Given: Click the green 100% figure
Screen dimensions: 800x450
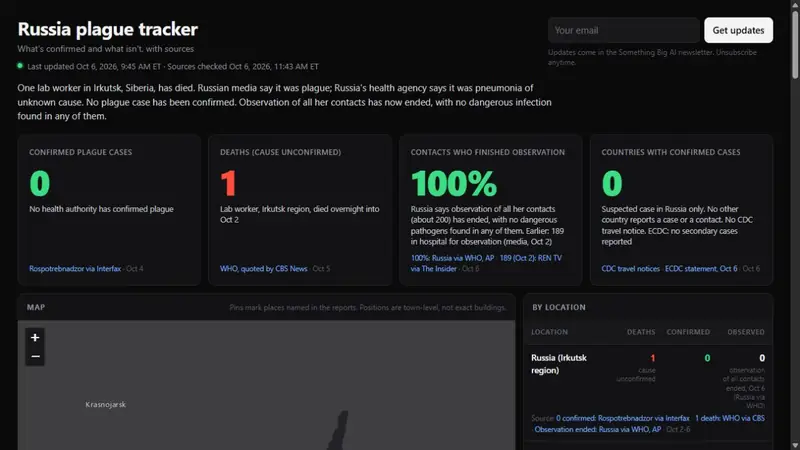Looking at the screenshot, I should pos(454,183).
